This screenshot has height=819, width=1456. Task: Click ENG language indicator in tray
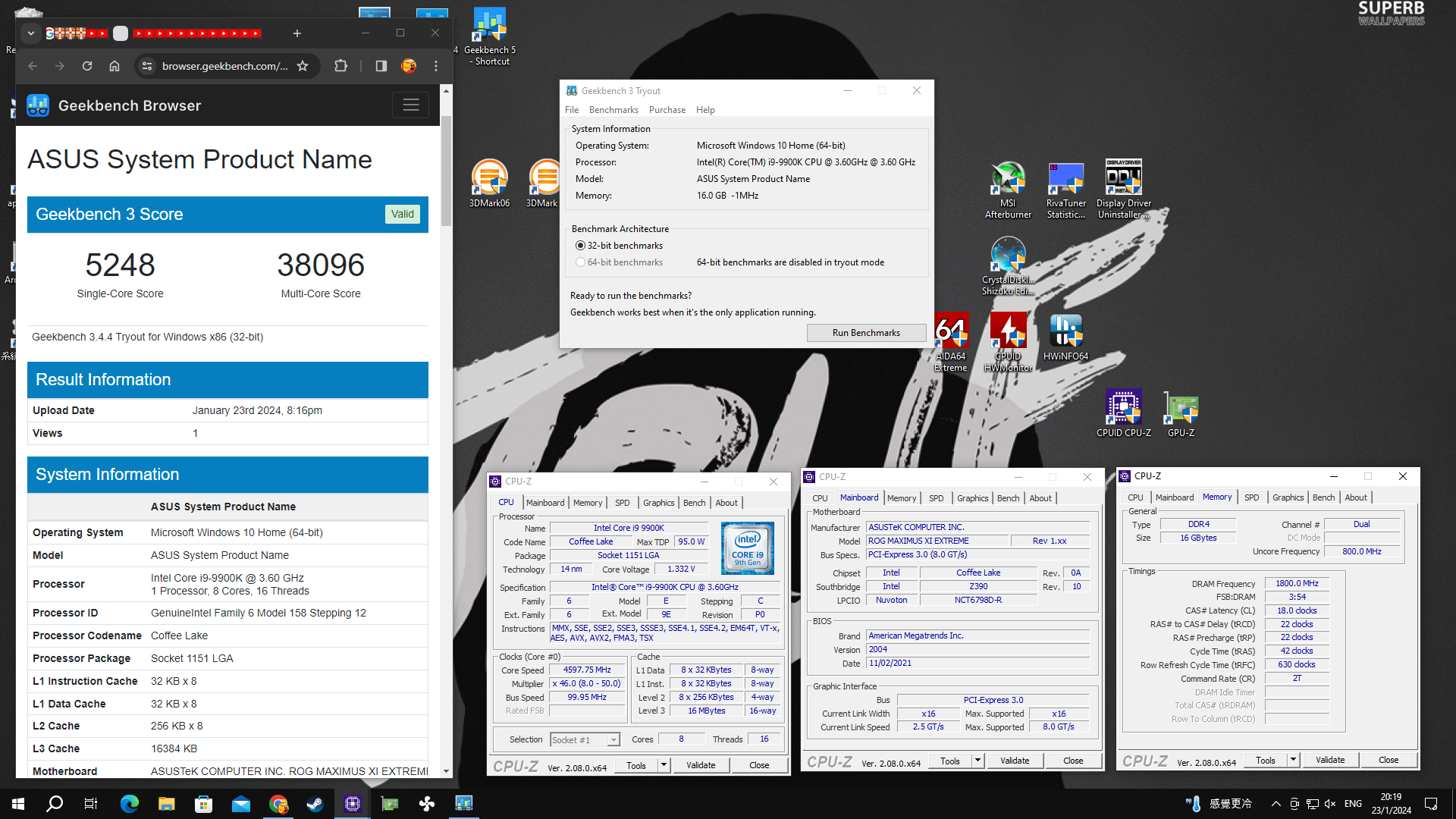coord(1353,804)
